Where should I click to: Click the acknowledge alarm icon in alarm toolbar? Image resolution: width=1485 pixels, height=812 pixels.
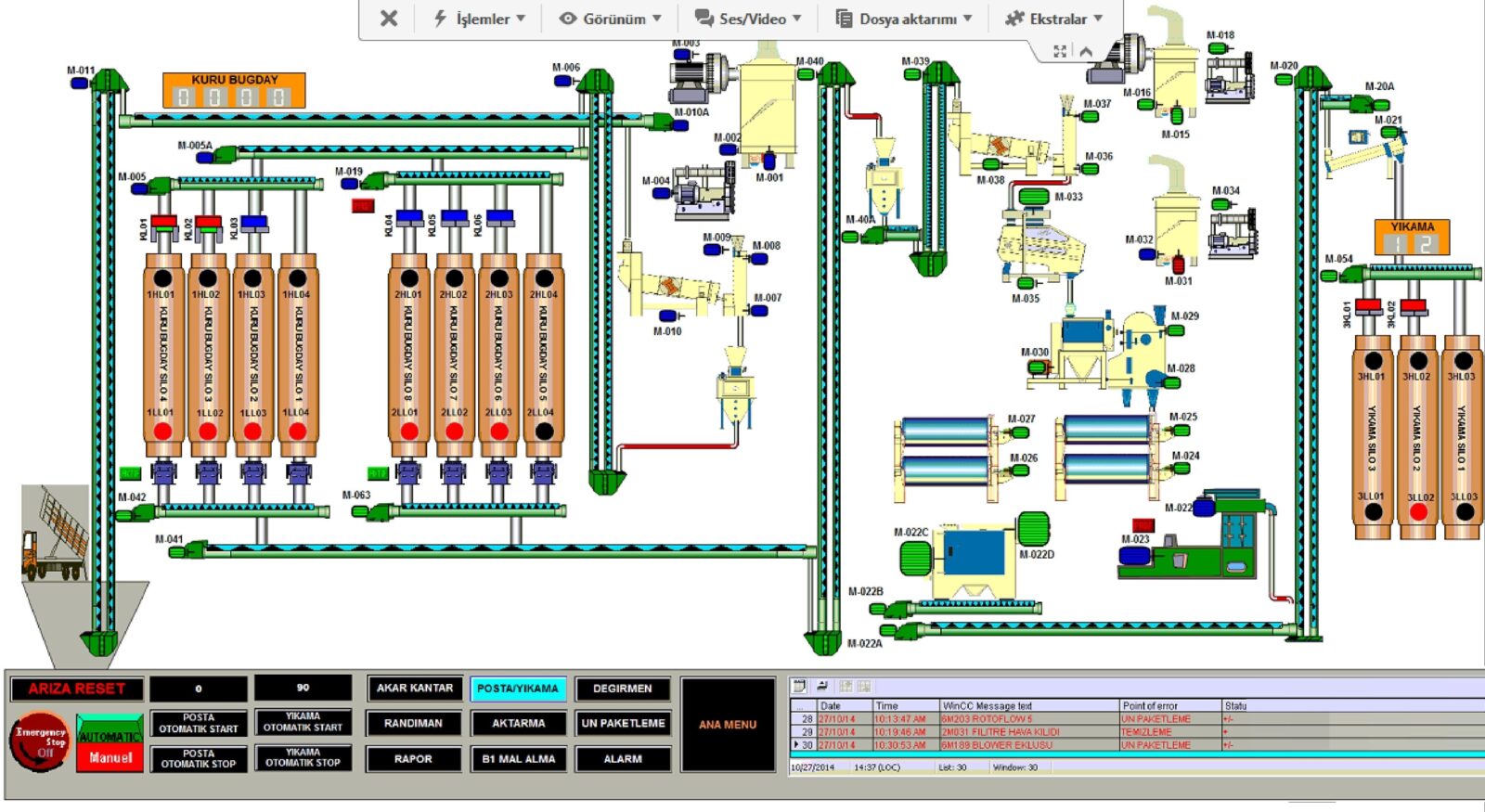pos(822,686)
